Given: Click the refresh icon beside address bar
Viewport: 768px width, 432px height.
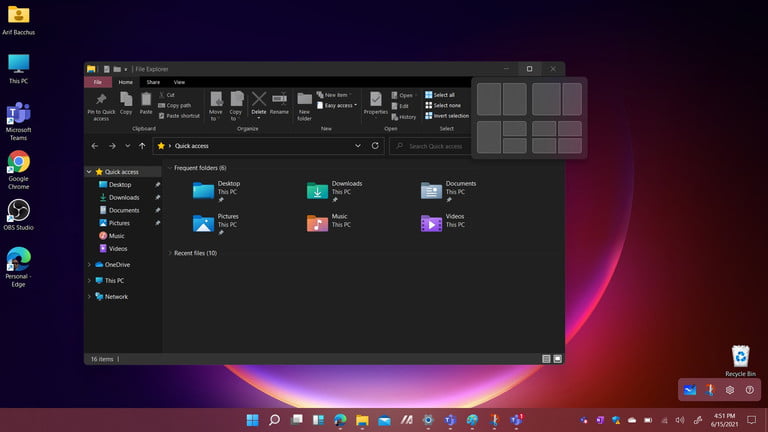Looking at the screenshot, I should click(x=375, y=146).
